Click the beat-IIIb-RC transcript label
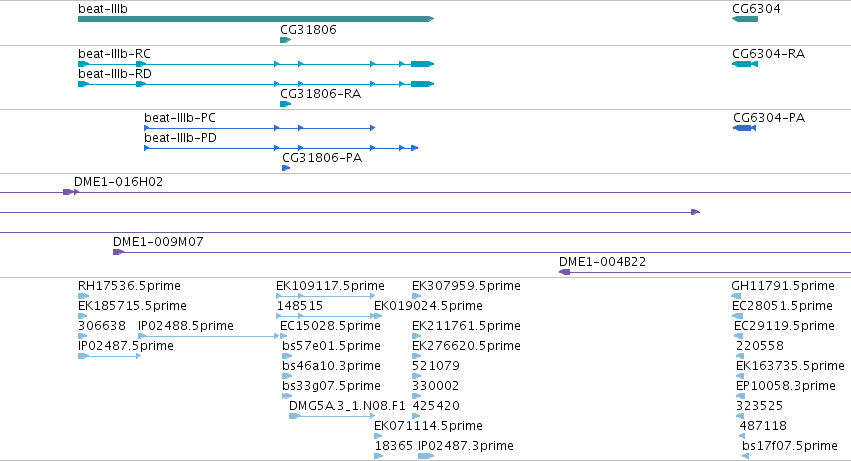The height and width of the screenshot is (461, 851). point(115,54)
